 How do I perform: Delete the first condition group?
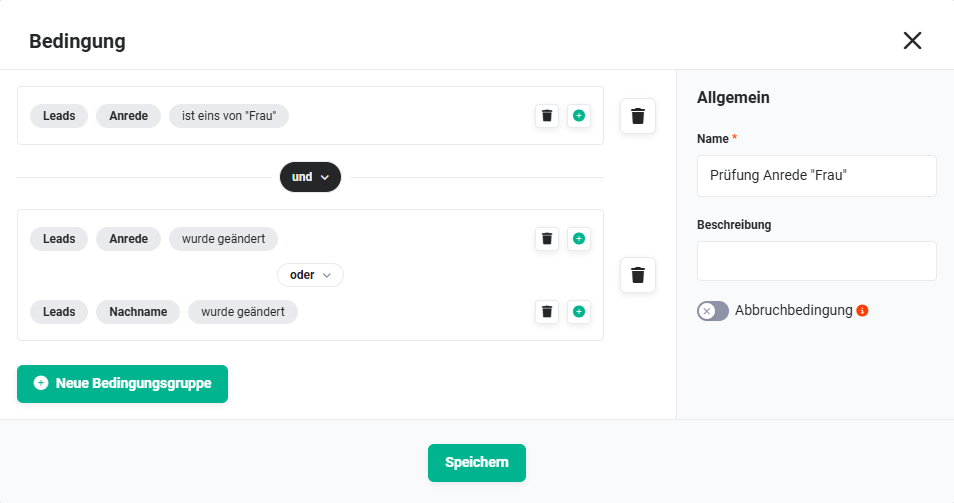(638, 116)
